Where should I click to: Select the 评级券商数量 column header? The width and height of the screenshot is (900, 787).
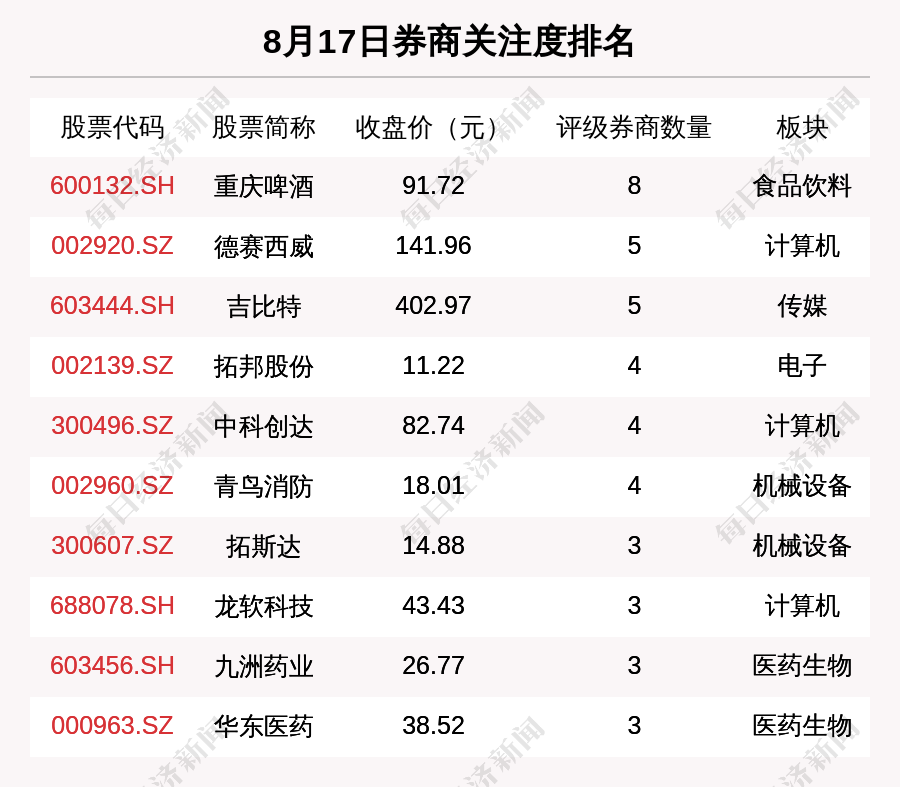[634, 127]
